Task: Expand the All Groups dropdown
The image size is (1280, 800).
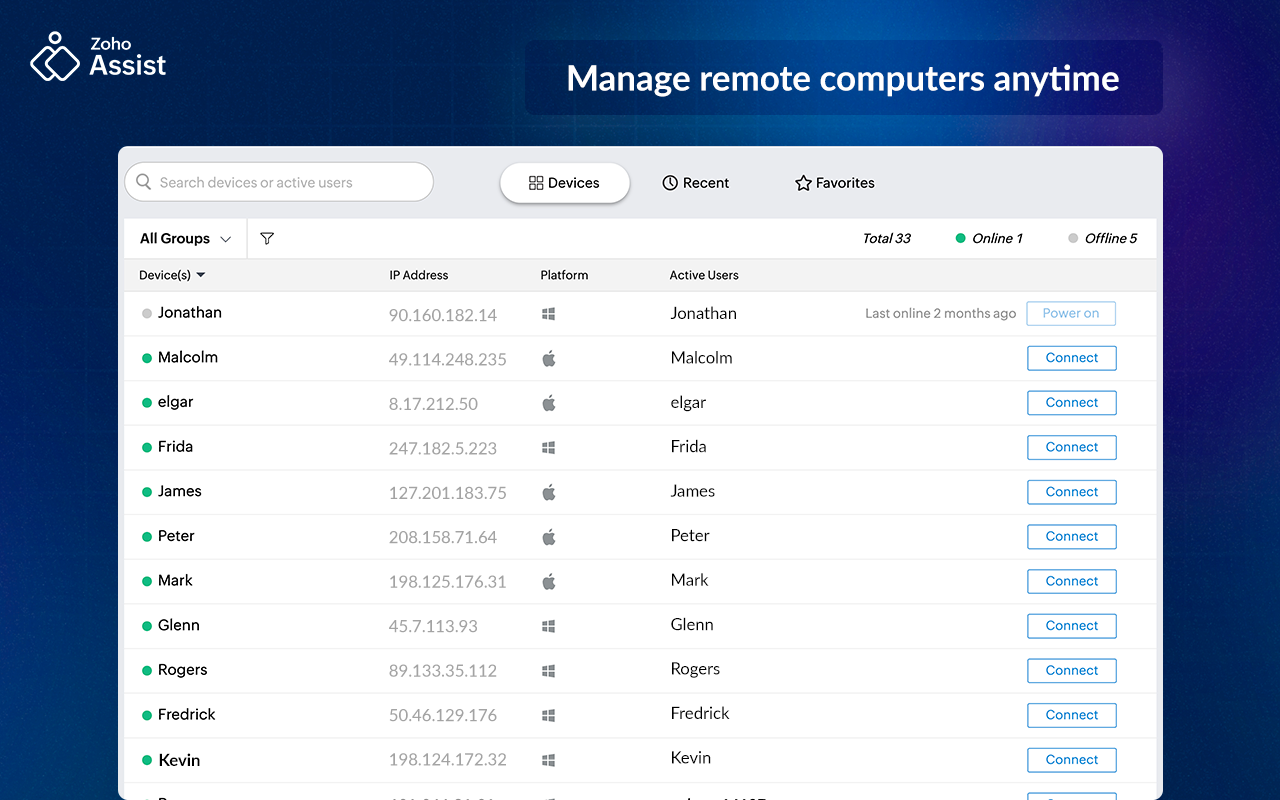Action: (186, 239)
